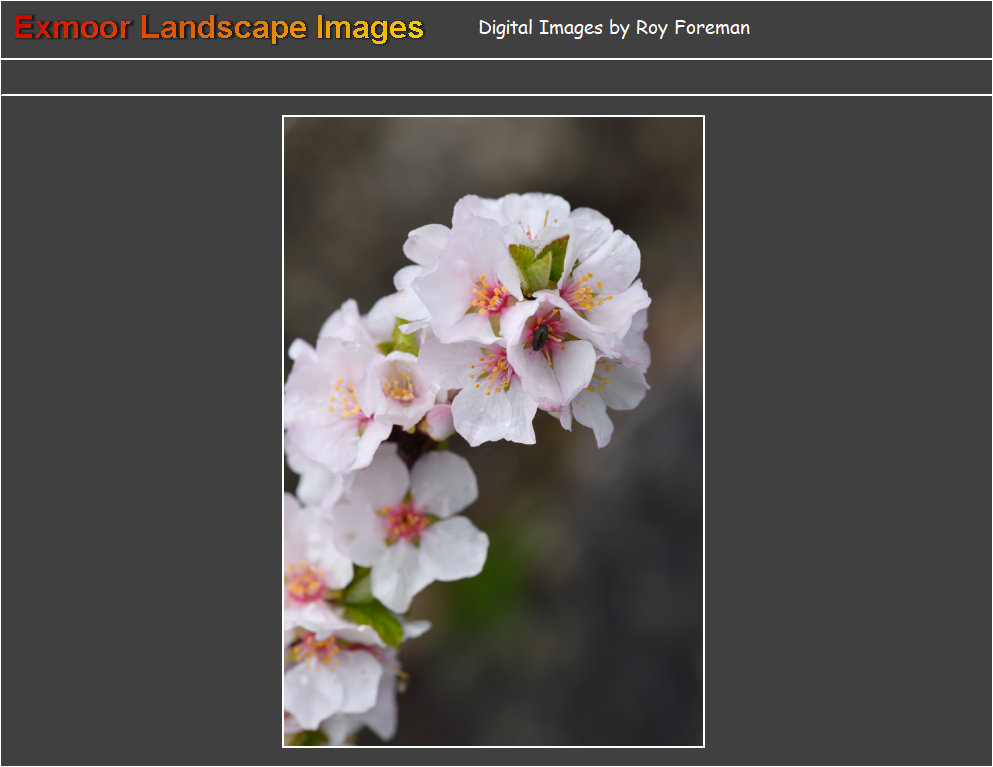Click the name "Roy Foreman"
993x767 pixels.
tap(692, 28)
